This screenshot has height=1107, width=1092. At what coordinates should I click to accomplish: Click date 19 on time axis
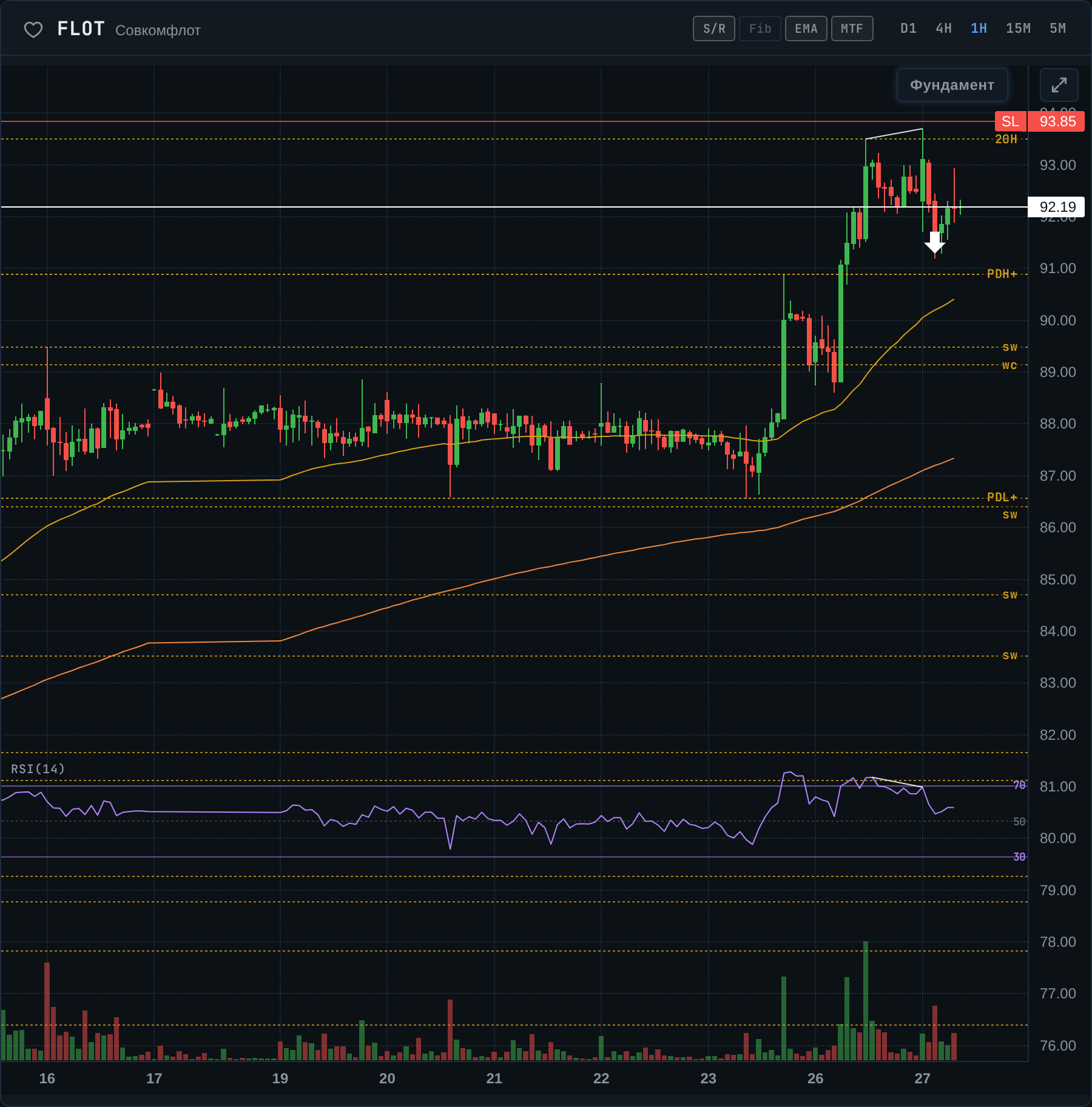pos(280,1078)
